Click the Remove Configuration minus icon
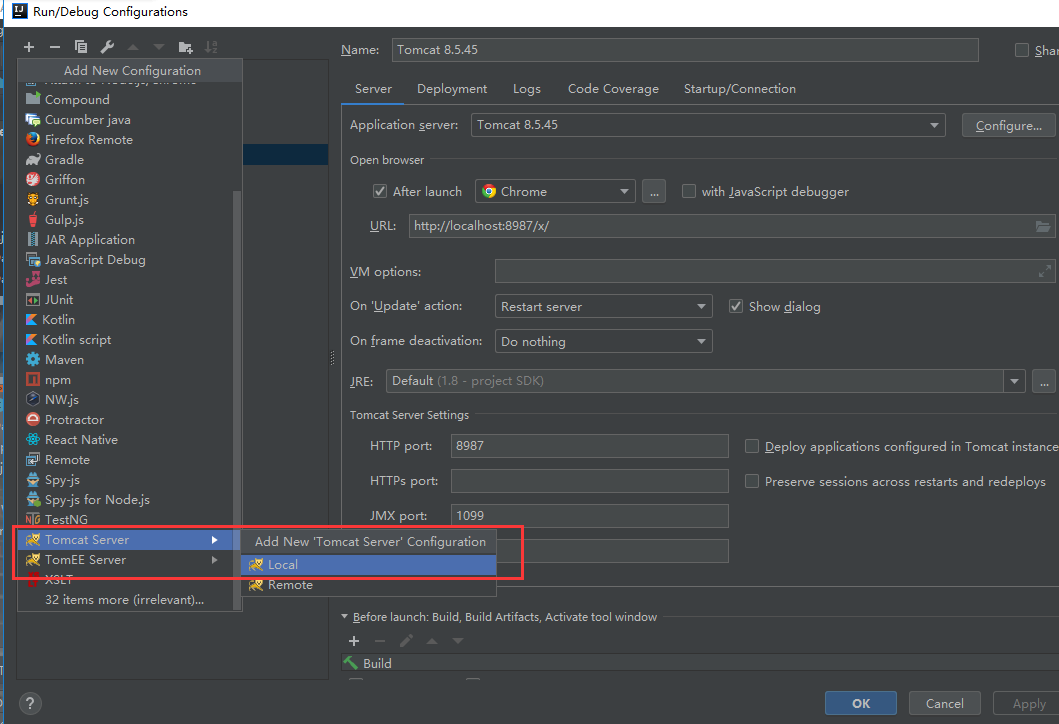The width and height of the screenshot is (1059, 724). 55,47
